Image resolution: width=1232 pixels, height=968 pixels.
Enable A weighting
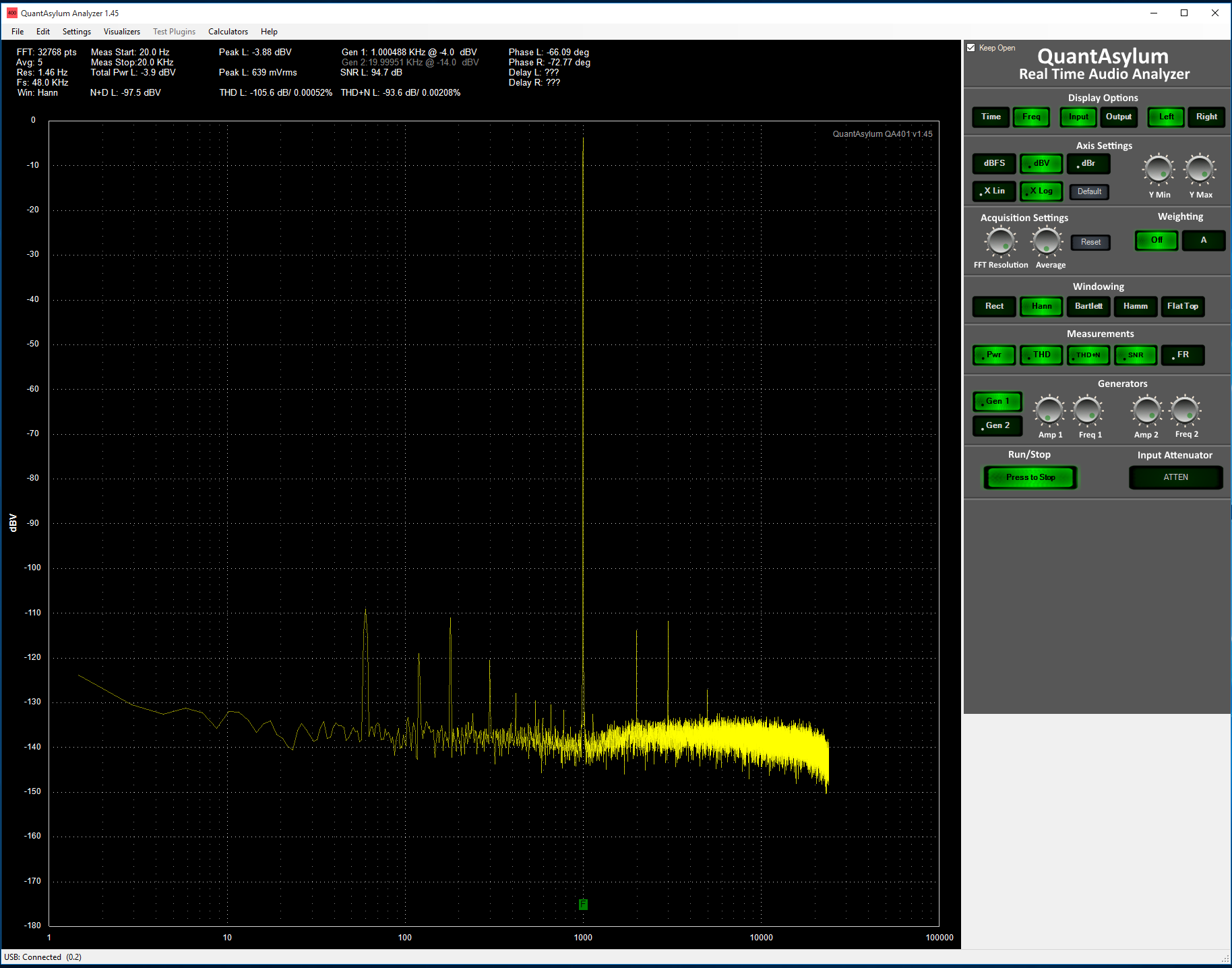point(1204,240)
